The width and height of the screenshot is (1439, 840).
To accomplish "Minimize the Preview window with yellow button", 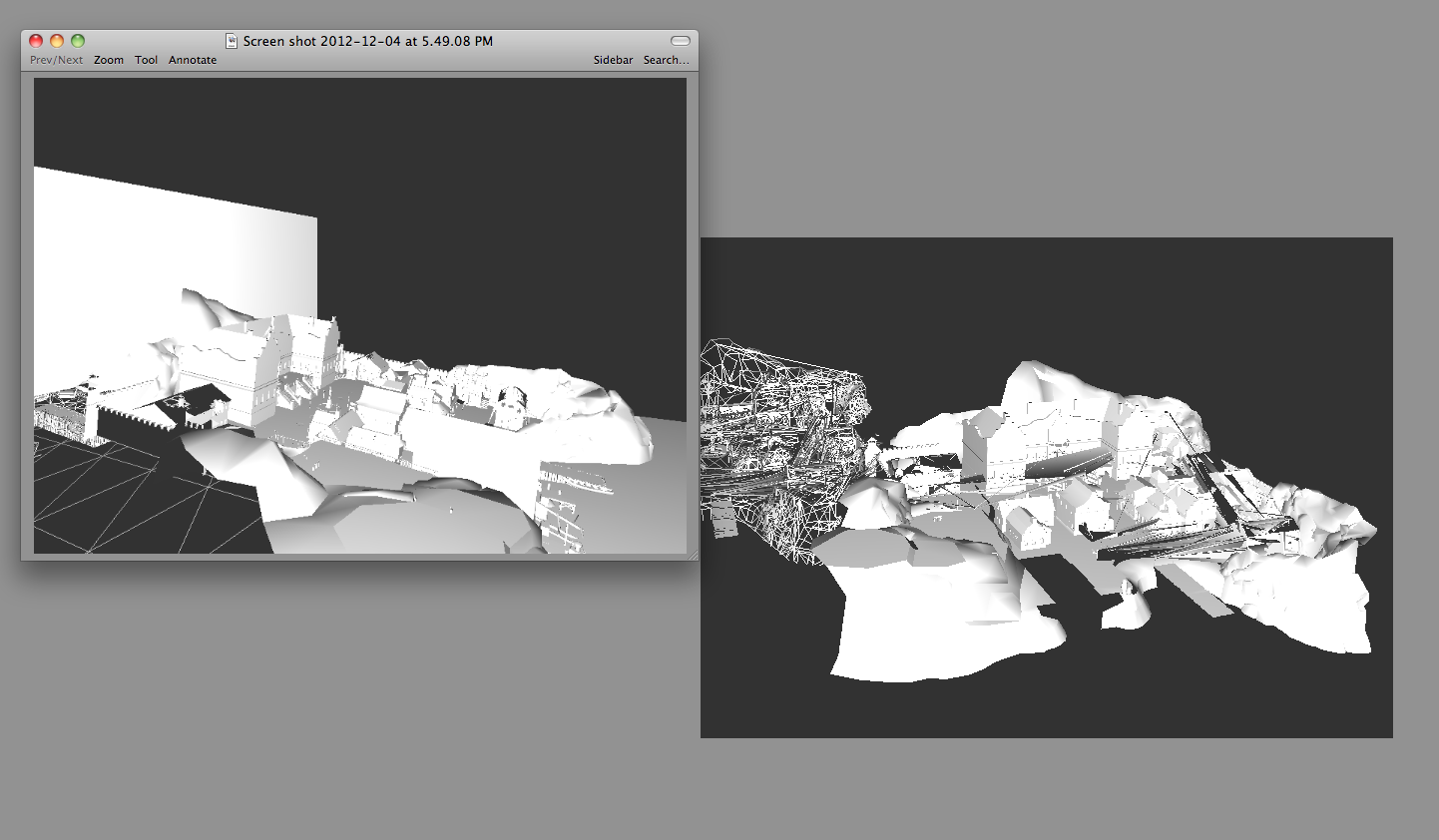I will (57, 41).
